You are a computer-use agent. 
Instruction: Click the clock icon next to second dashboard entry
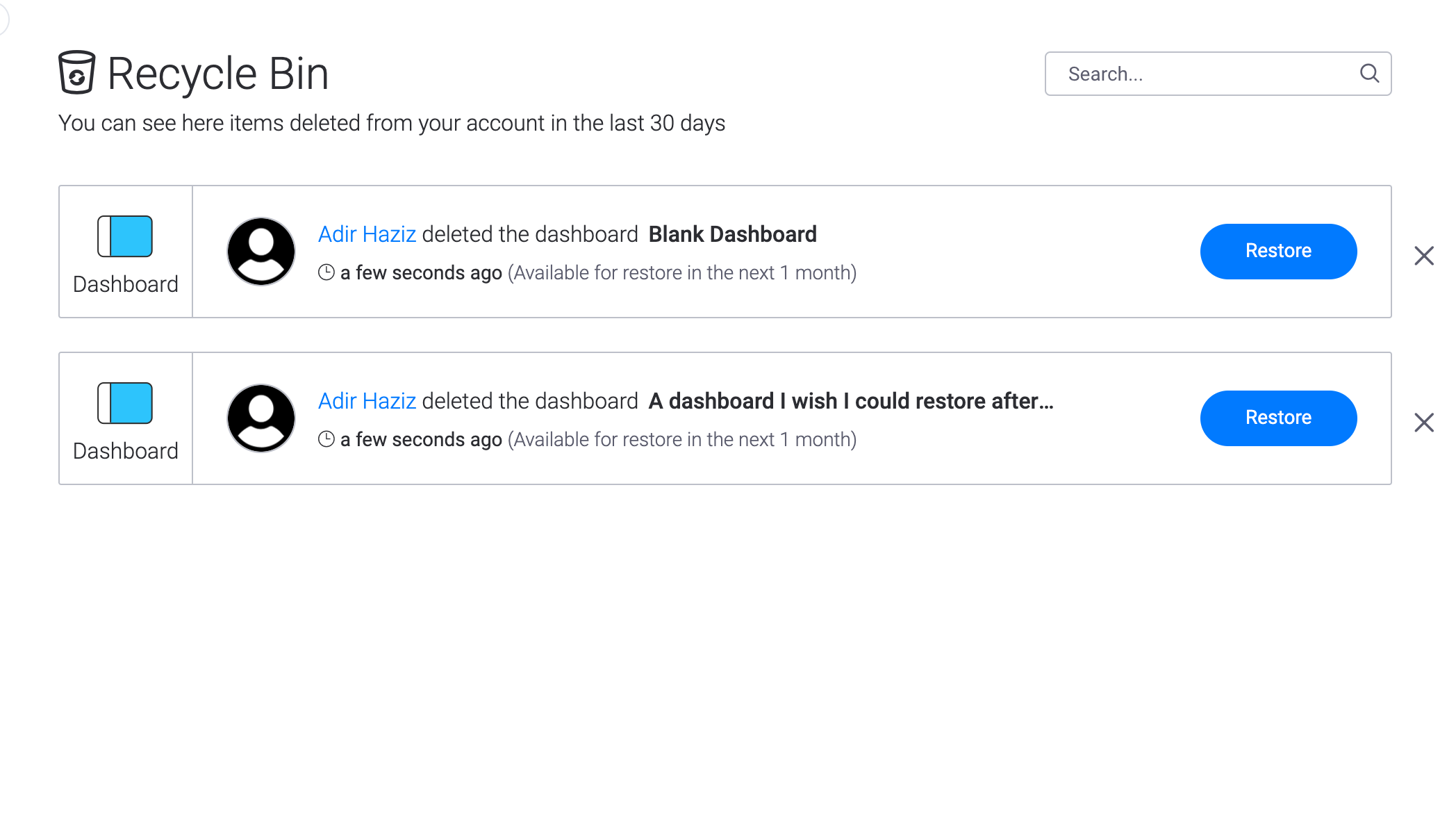click(325, 438)
